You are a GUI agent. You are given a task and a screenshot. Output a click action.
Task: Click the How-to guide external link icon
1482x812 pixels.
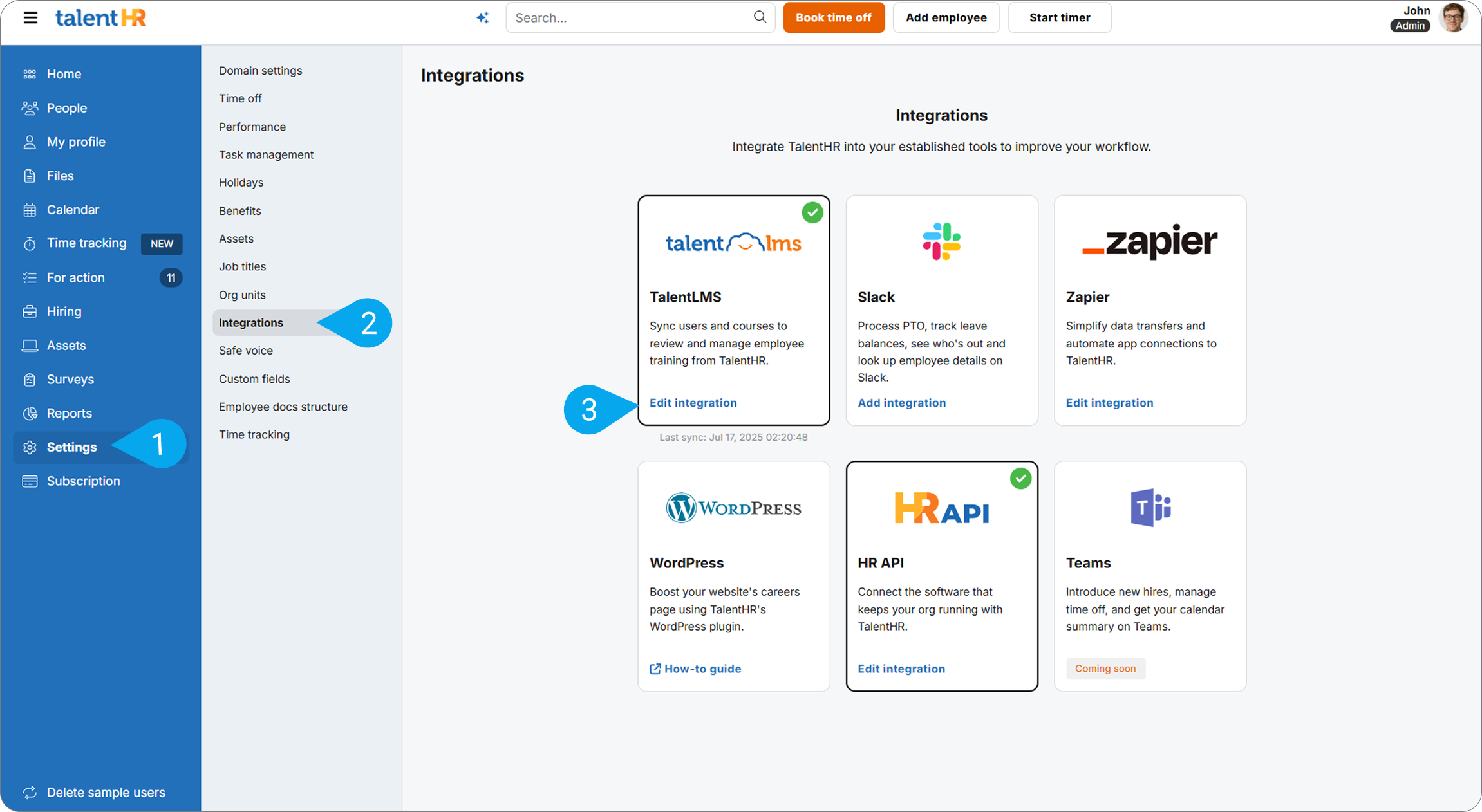point(655,669)
